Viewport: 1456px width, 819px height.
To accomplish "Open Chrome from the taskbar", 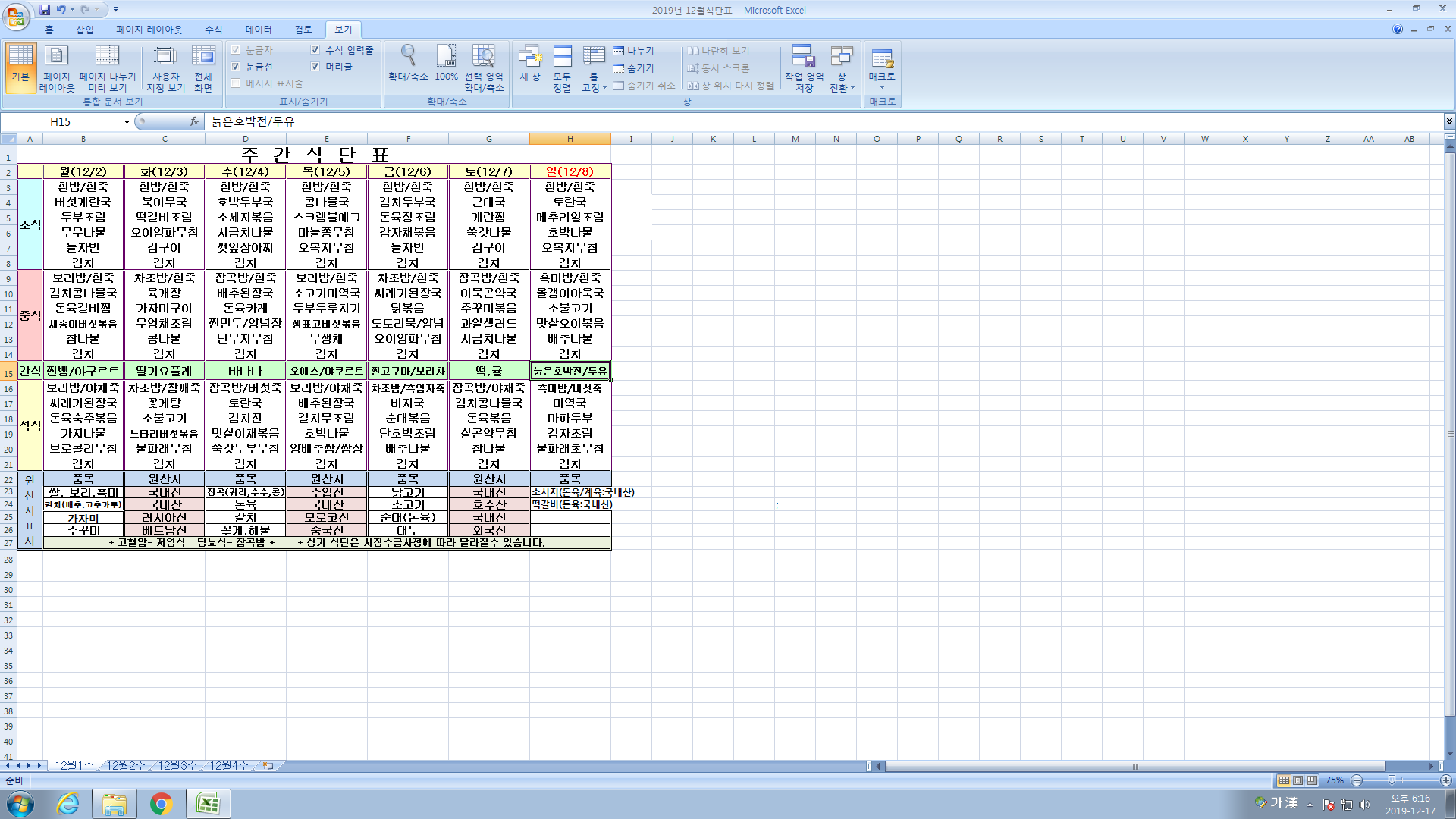I will 161,804.
